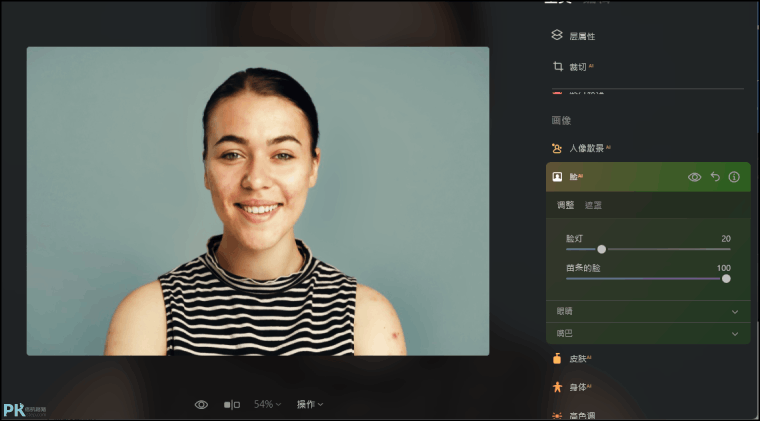Open the 高色调 high key tool icon
The height and width of the screenshot is (421, 760).
point(557,415)
